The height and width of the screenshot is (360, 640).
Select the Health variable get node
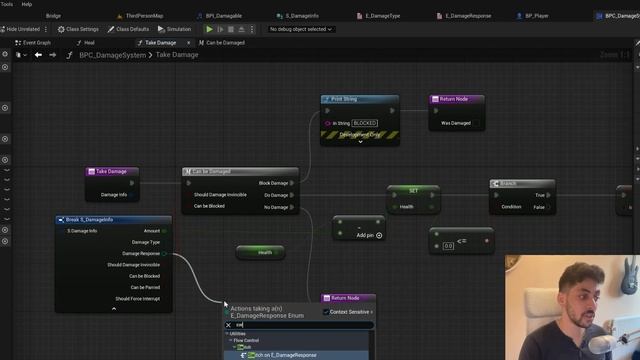click(260, 253)
